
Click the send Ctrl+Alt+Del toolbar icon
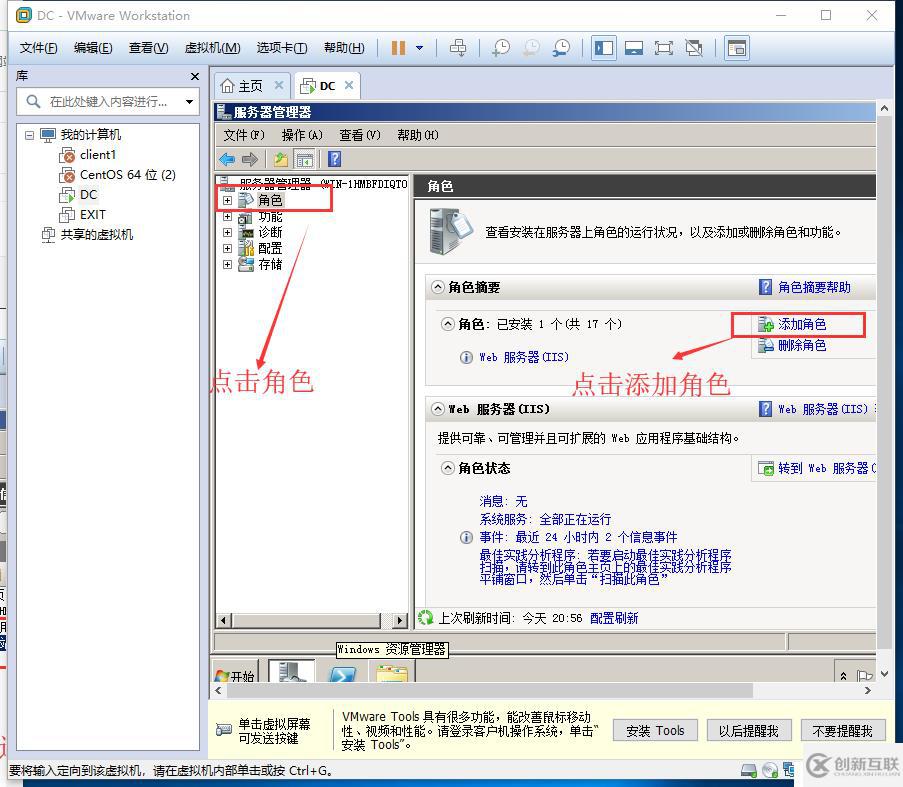pyautogui.click(x=458, y=48)
